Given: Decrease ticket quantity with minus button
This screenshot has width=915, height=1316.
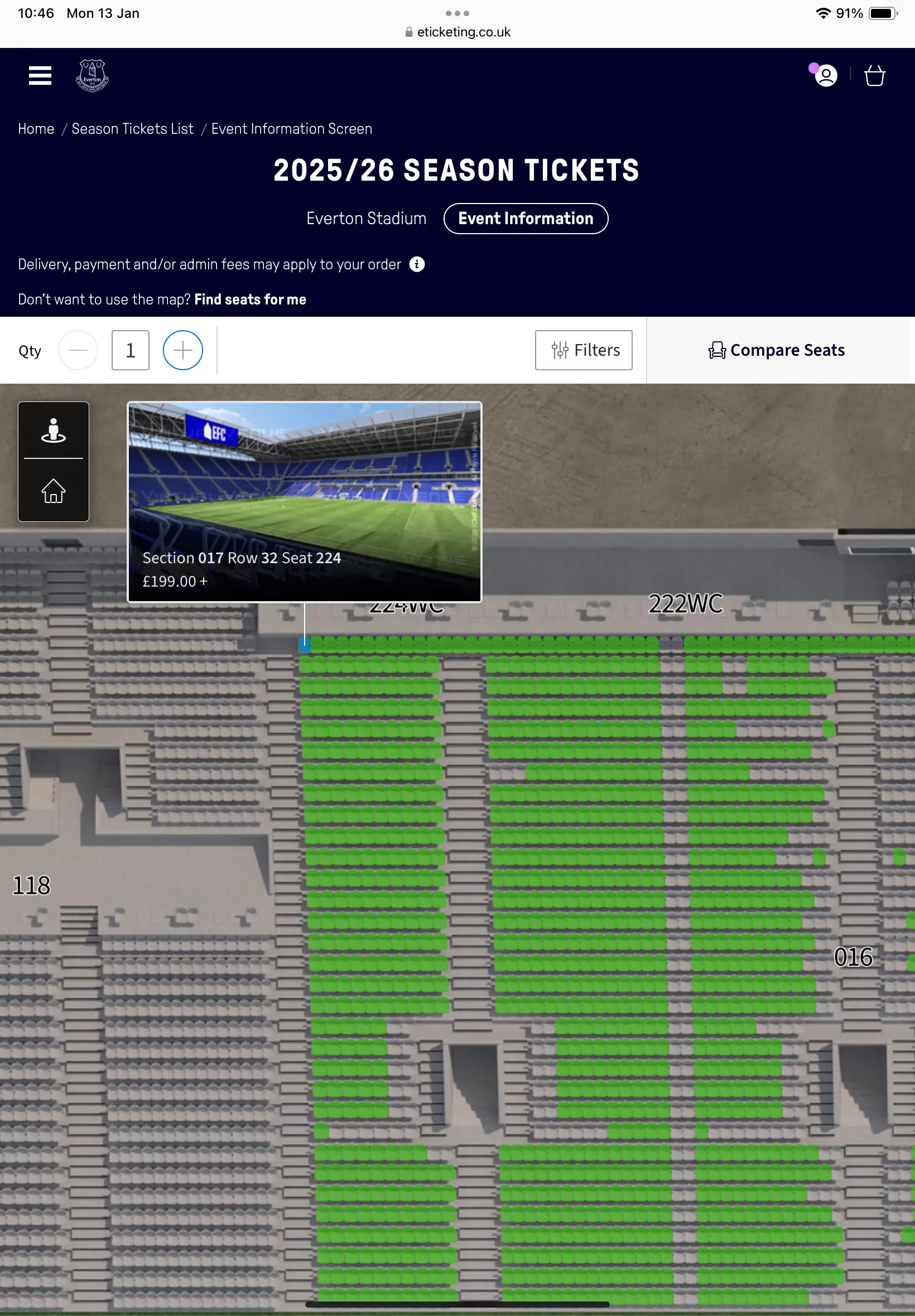Looking at the screenshot, I should coord(78,350).
